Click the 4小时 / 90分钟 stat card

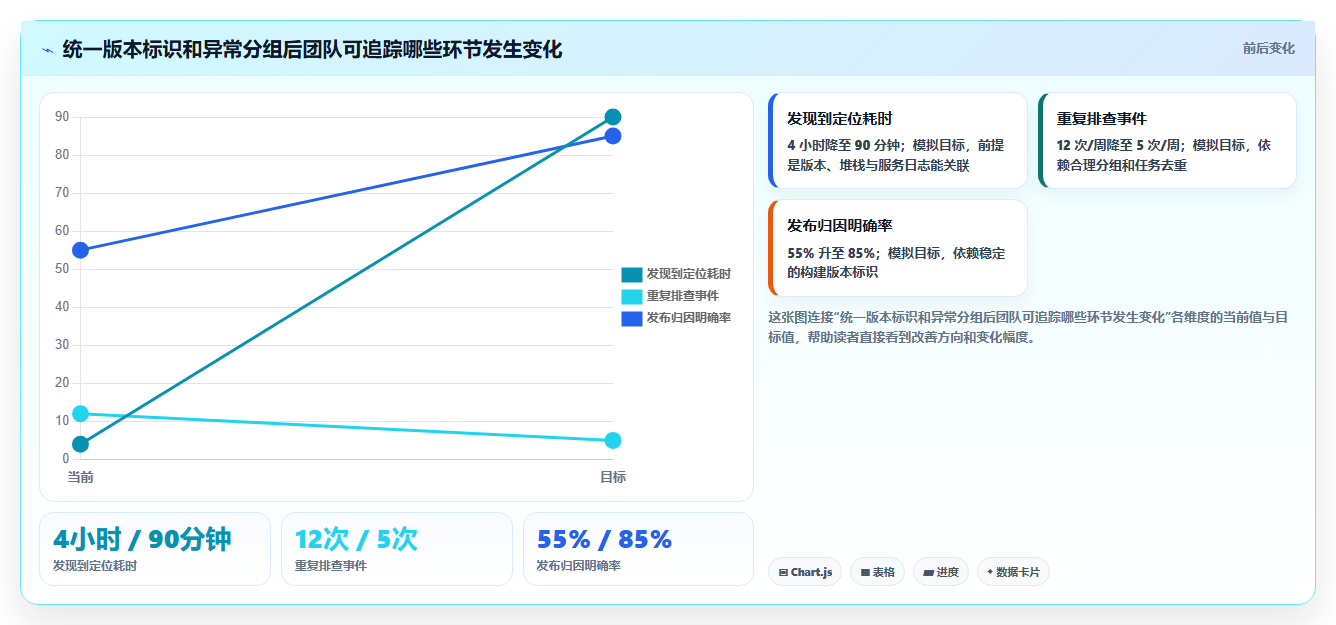155,549
